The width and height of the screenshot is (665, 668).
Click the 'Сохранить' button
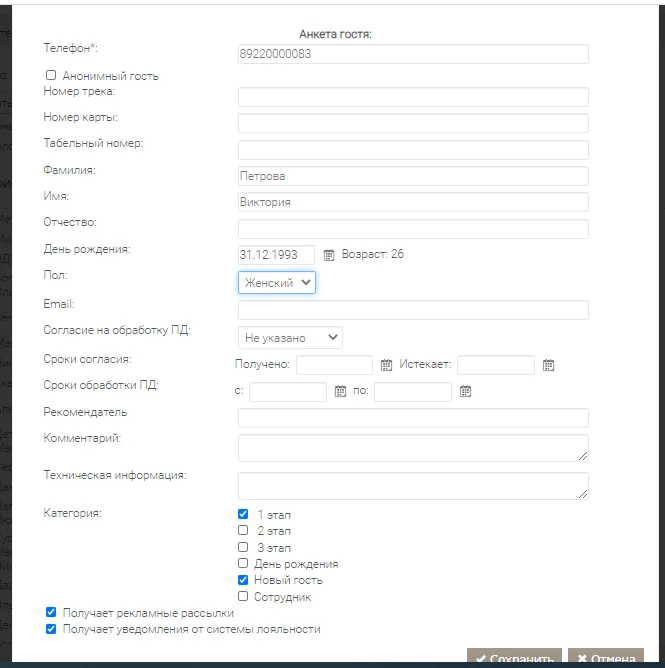(514, 659)
